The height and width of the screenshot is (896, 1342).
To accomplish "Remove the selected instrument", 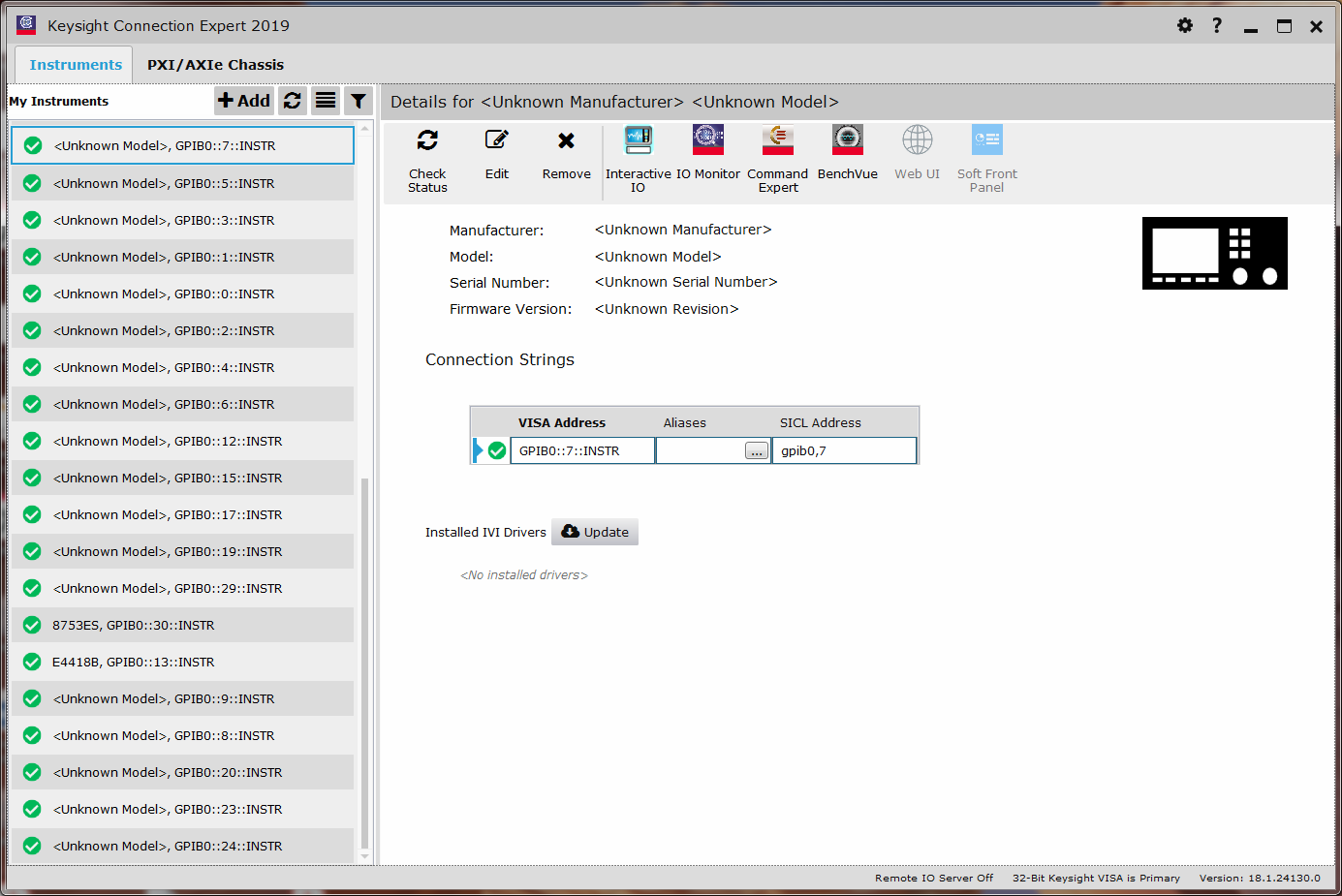I will coord(566,141).
